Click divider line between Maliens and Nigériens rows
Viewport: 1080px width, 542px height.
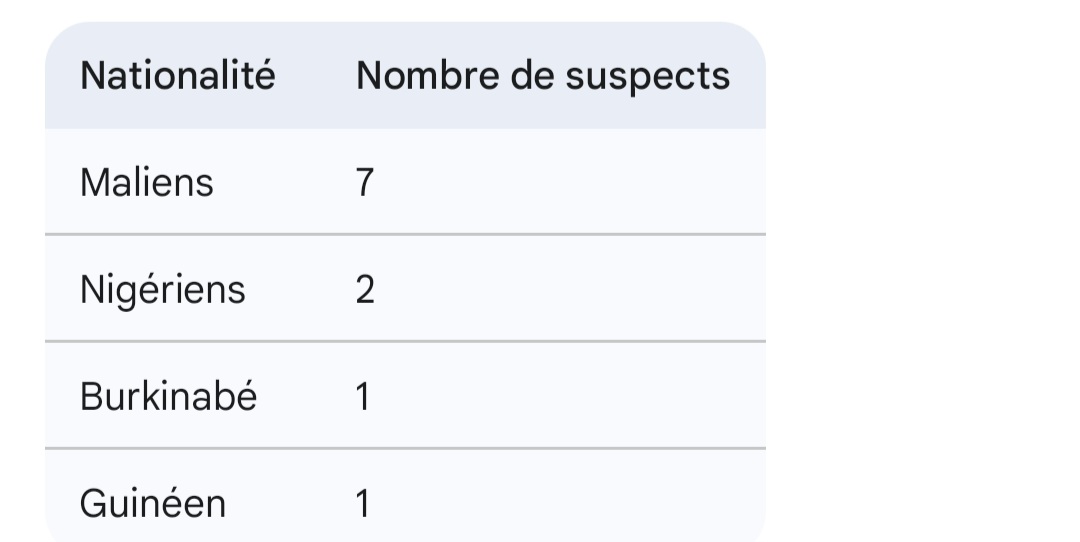[x=405, y=234]
